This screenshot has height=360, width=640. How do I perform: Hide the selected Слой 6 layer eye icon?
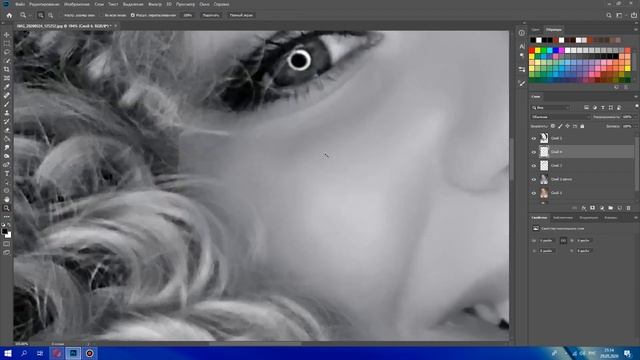pos(533,152)
